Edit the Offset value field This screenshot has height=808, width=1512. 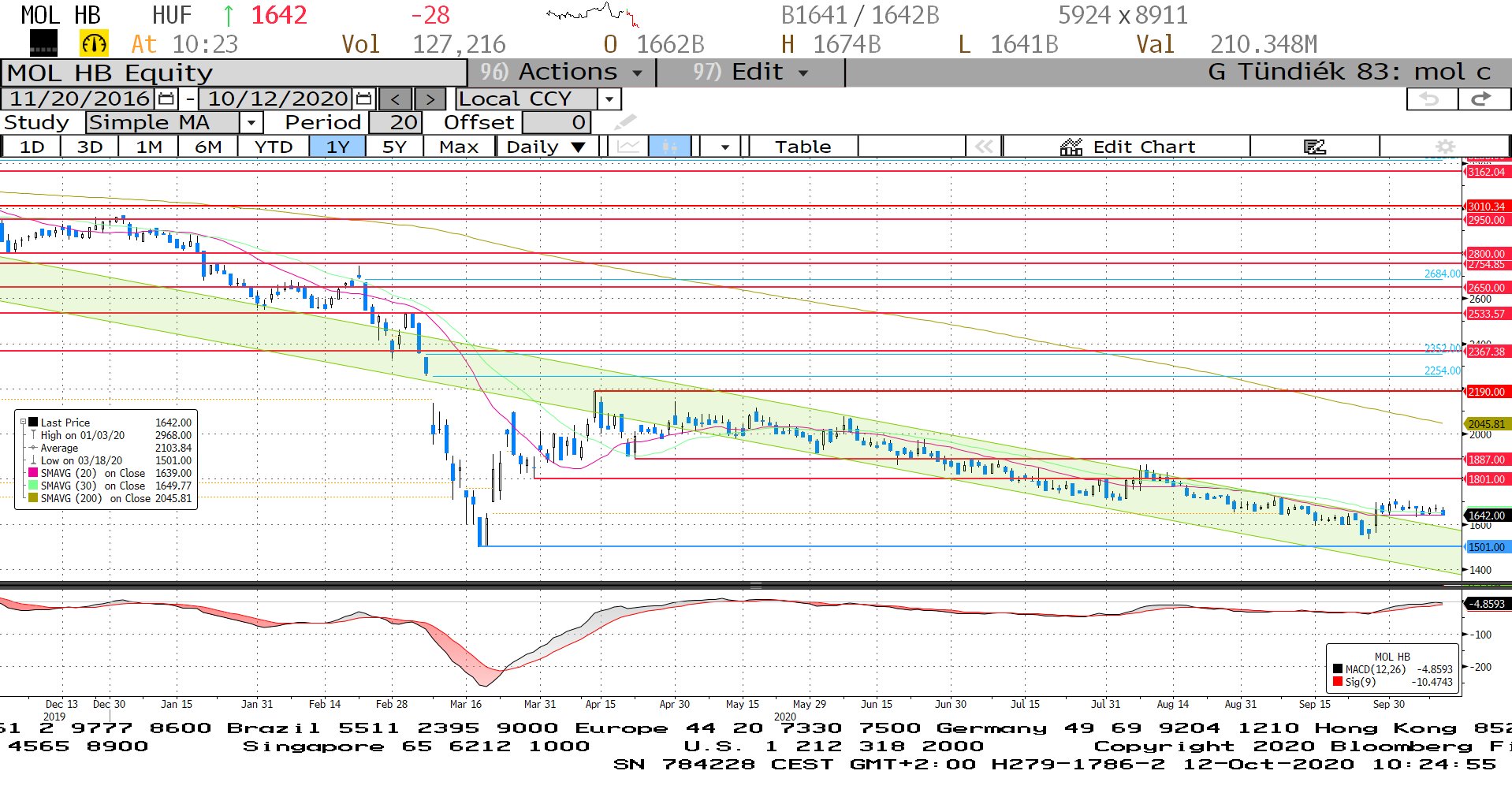pos(555,123)
